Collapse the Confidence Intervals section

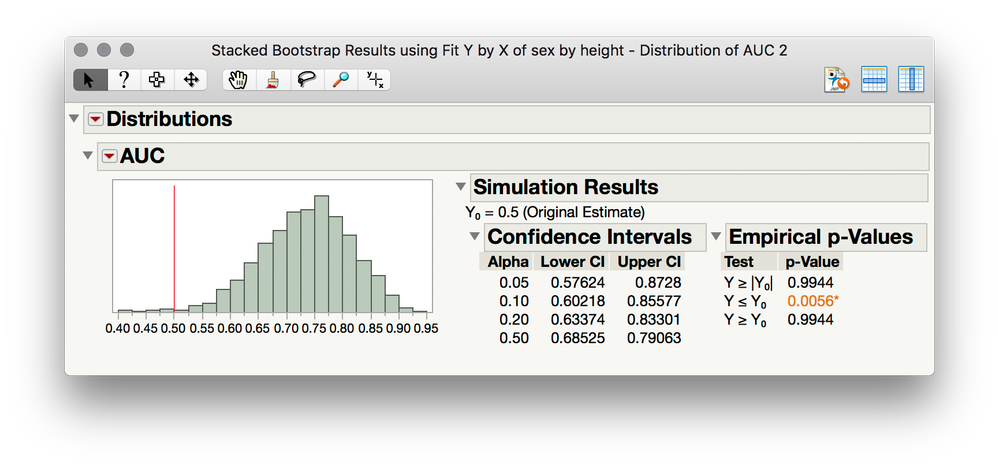click(x=474, y=236)
